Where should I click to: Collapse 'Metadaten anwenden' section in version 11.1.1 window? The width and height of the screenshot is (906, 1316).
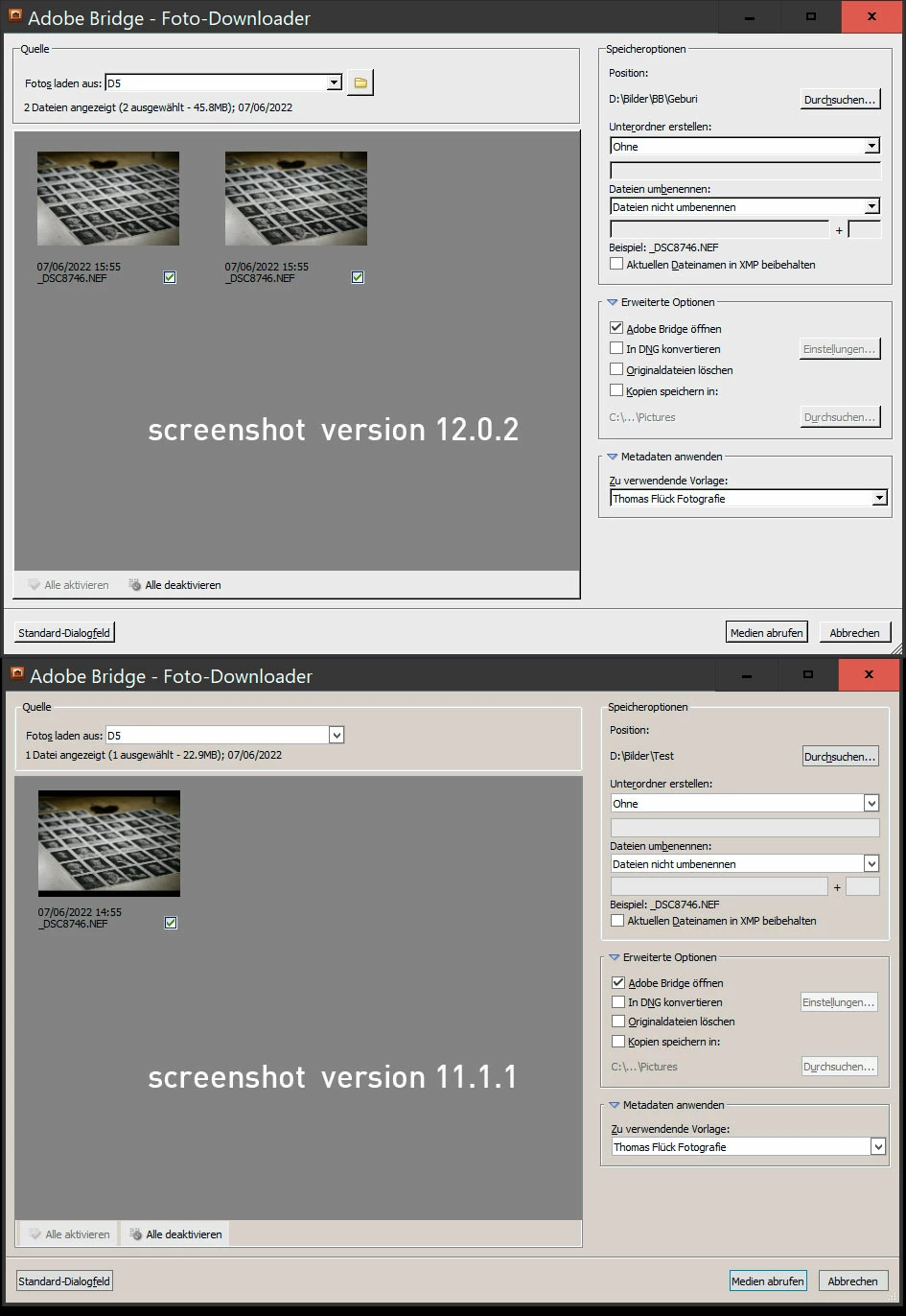(x=614, y=1105)
